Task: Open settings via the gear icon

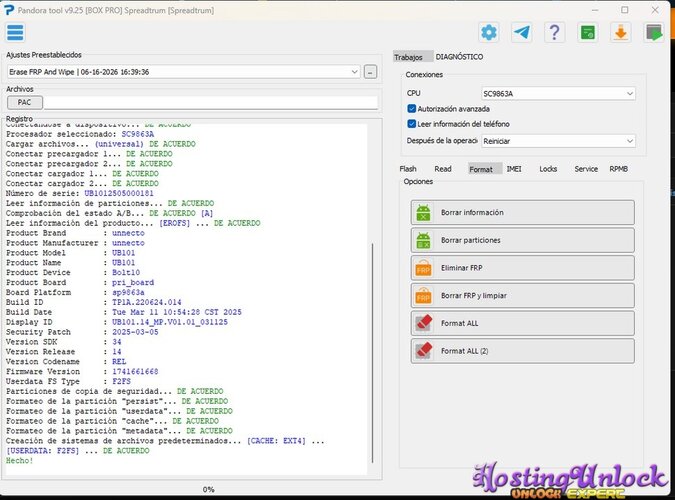Action: pyautogui.click(x=489, y=32)
